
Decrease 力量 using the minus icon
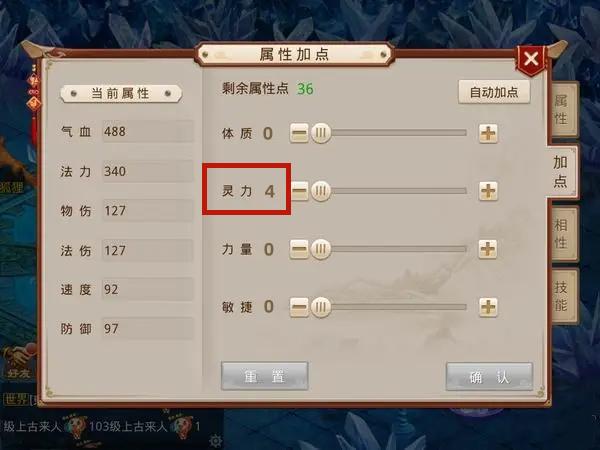click(x=299, y=249)
